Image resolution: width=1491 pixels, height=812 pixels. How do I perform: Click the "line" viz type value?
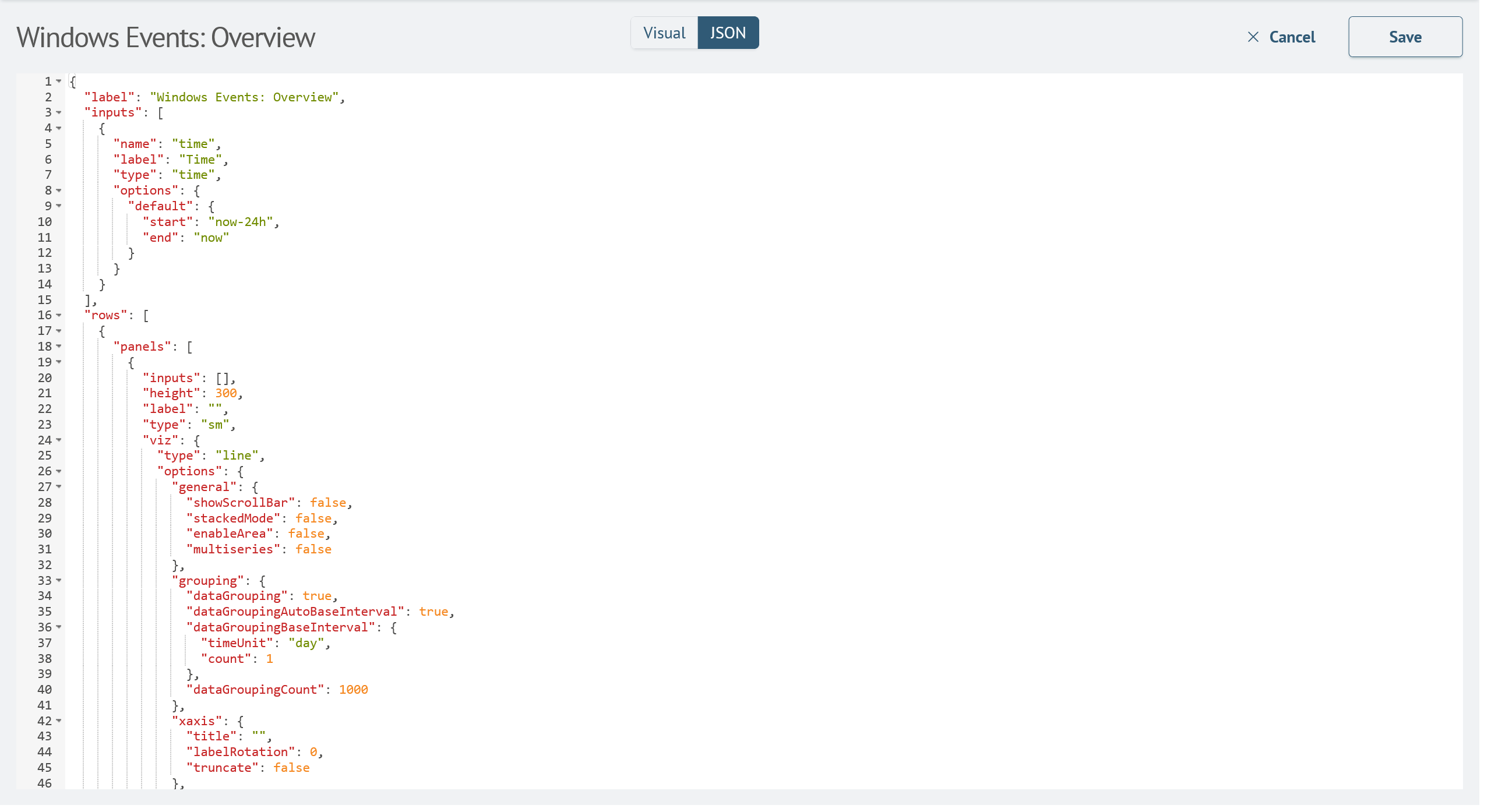[237, 456]
